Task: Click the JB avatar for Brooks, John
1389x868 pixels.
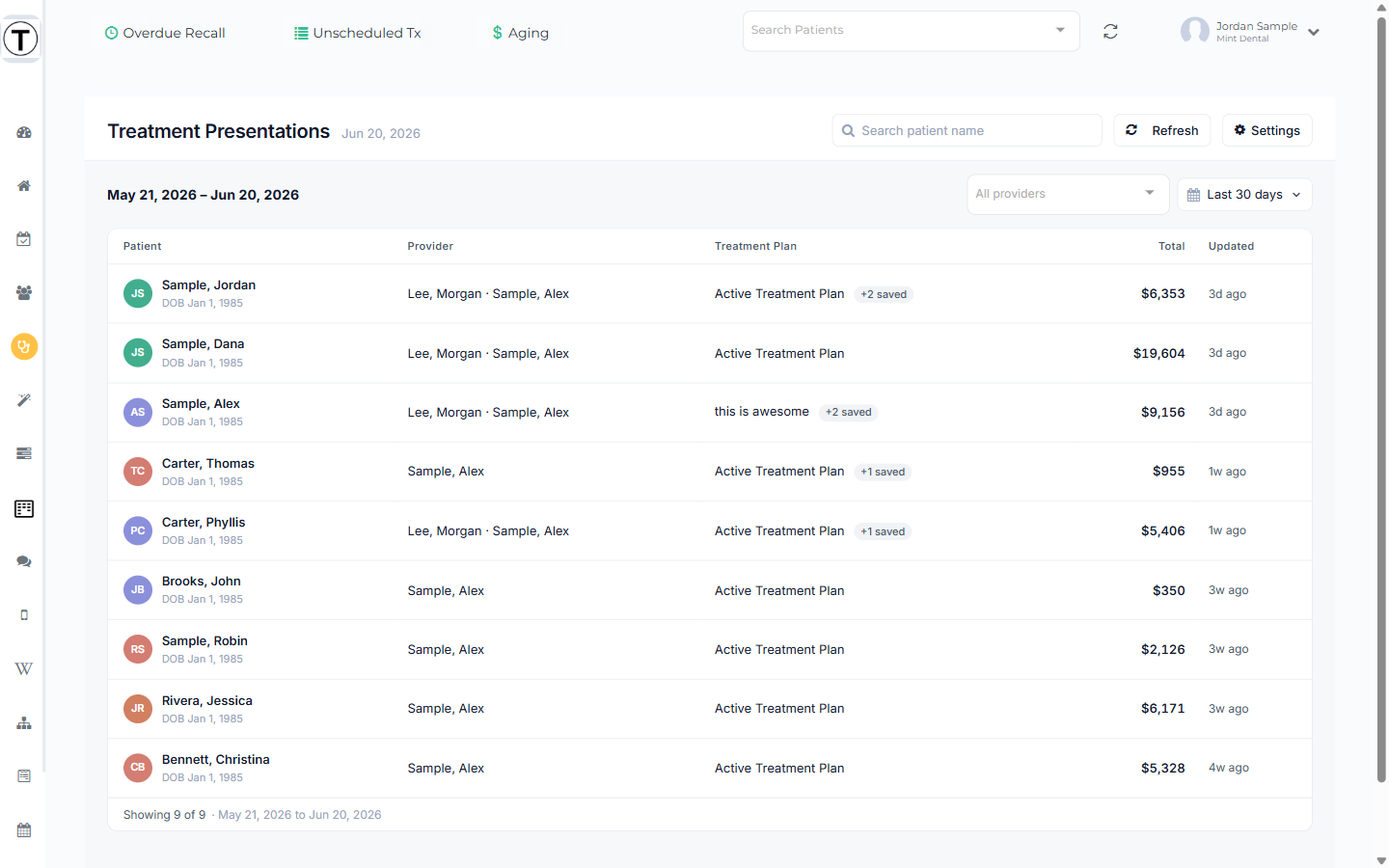Action: pos(138,590)
